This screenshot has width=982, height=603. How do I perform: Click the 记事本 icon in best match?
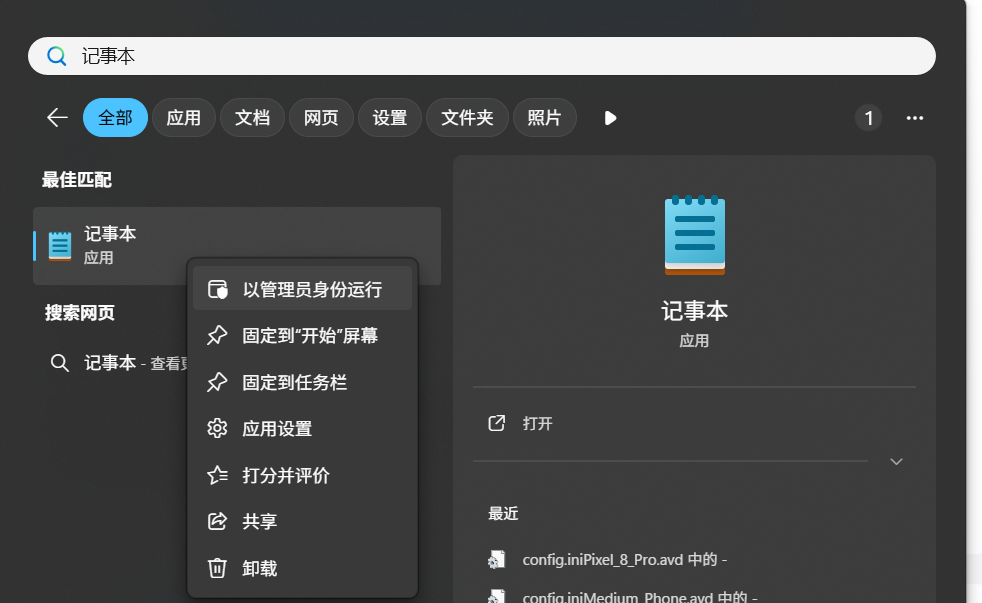pos(60,246)
